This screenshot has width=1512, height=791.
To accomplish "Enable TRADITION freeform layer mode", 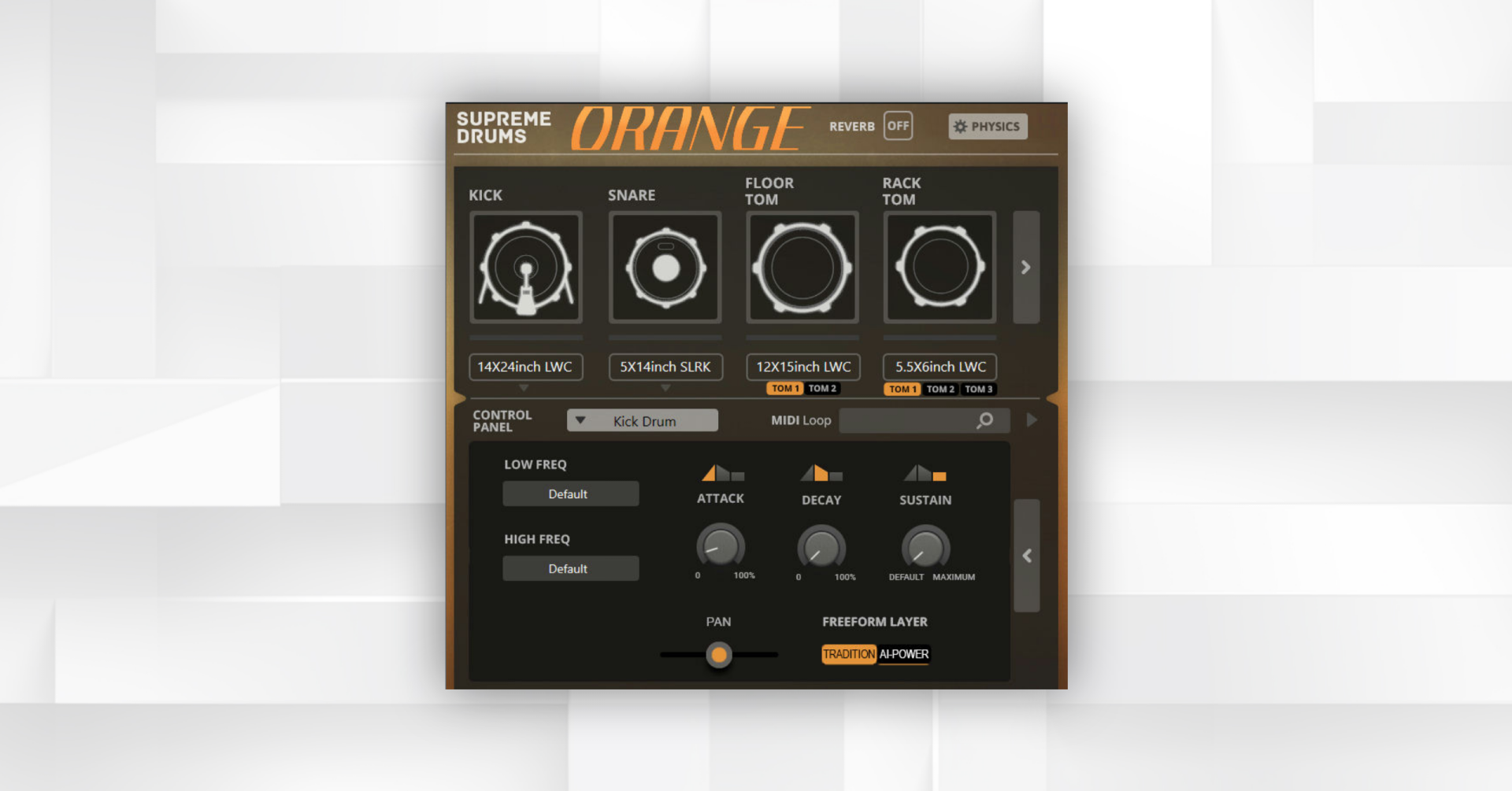I will (849, 654).
